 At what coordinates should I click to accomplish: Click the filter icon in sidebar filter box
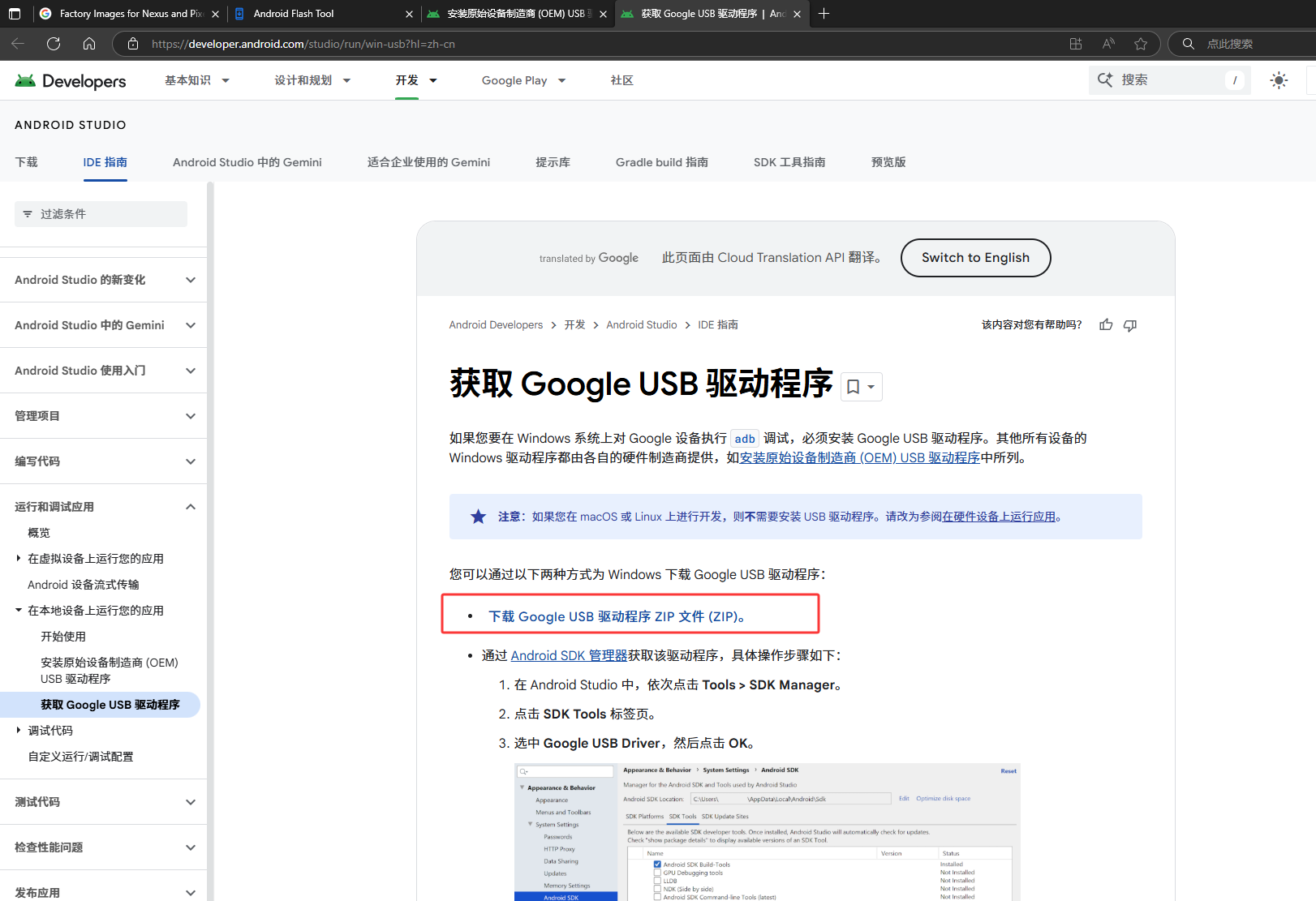[28, 214]
